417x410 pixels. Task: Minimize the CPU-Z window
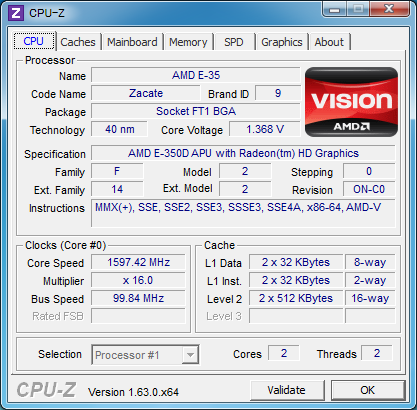(x=335, y=9)
